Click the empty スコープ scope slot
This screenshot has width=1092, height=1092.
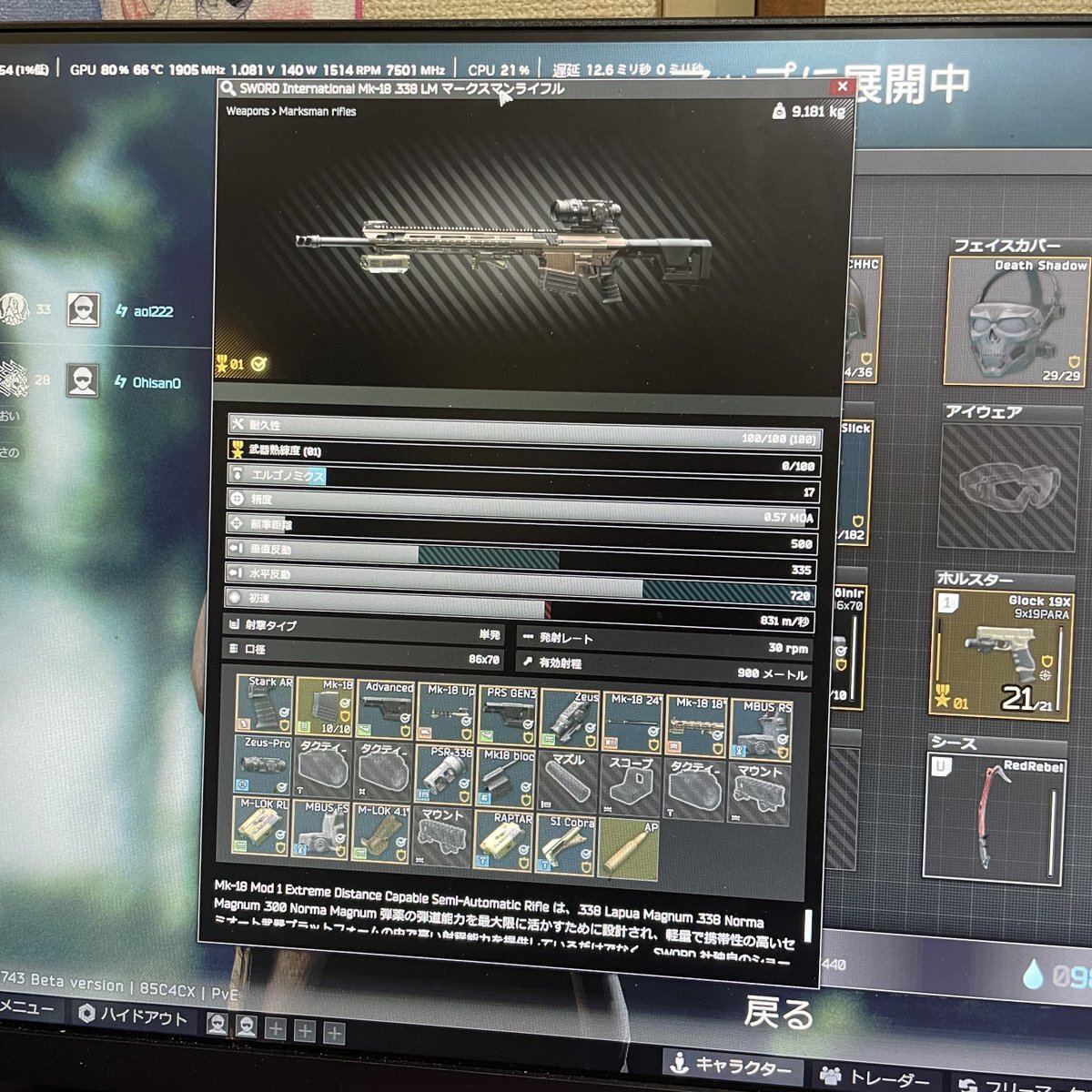click(x=630, y=784)
